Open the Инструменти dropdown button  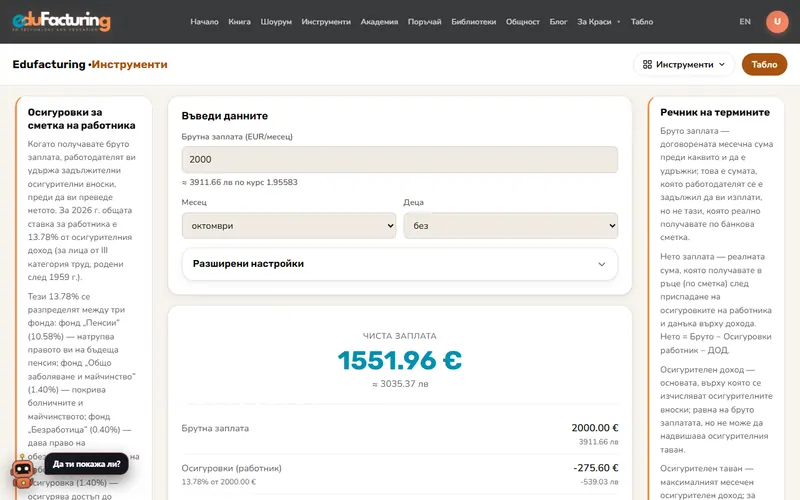[x=684, y=64]
